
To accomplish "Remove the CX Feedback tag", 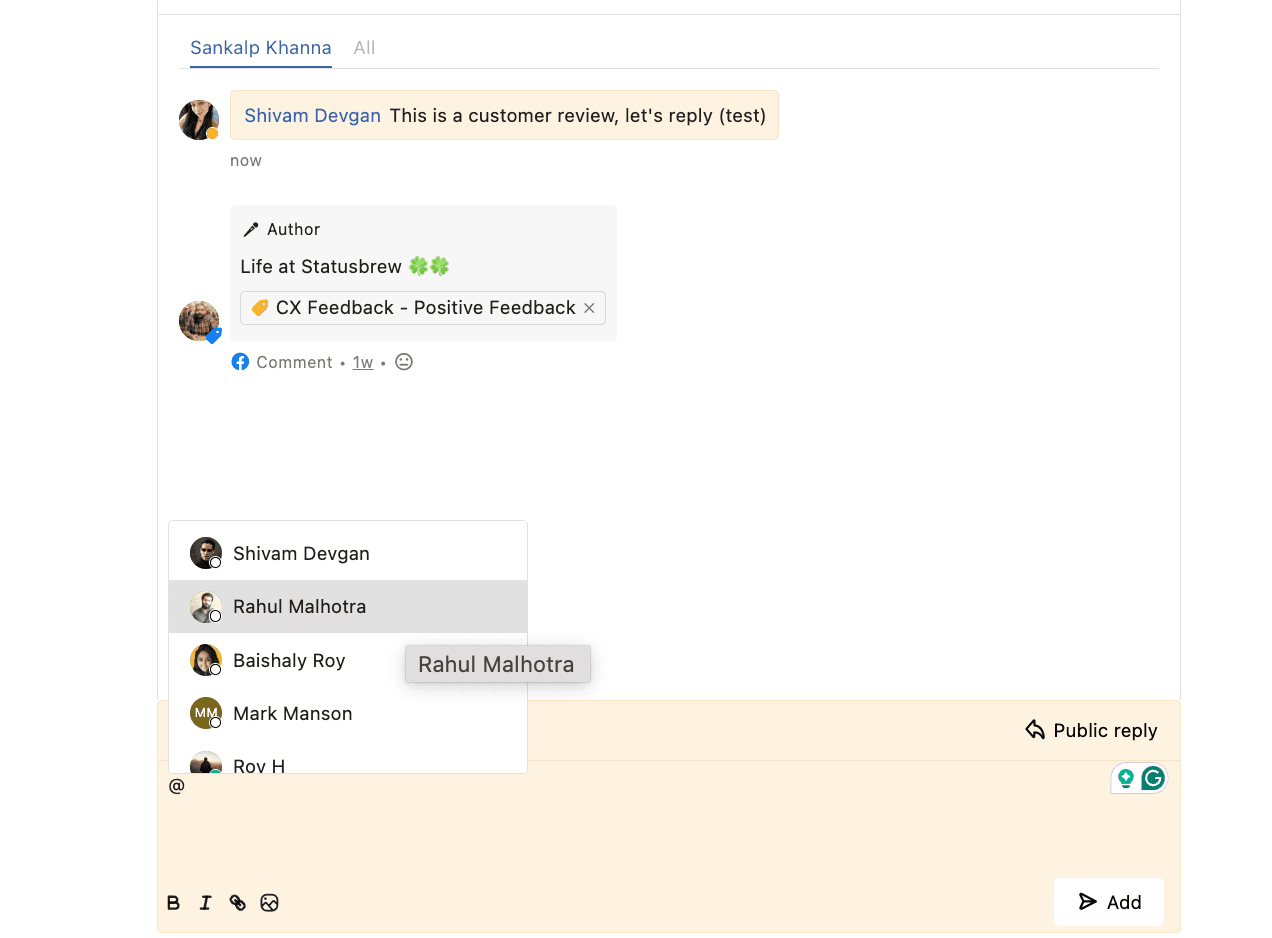I will pyautogui.click(x=589, y=308).
